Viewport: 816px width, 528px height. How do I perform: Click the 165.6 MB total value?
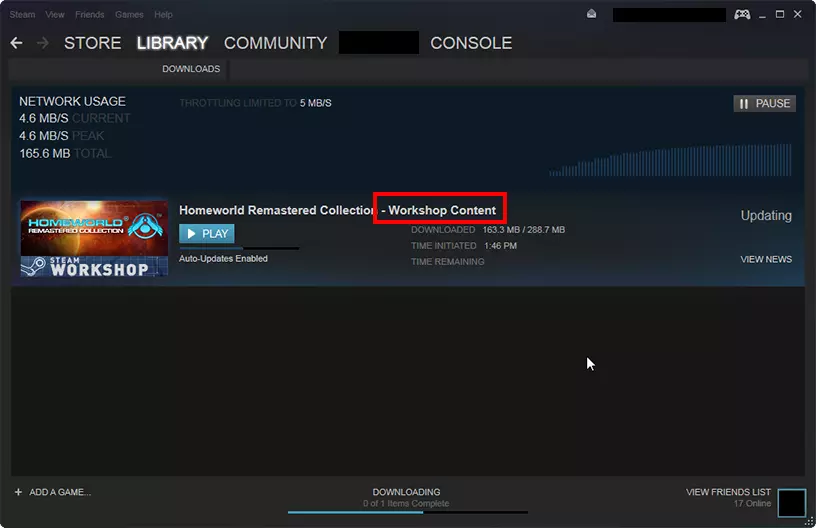[45, 153]
